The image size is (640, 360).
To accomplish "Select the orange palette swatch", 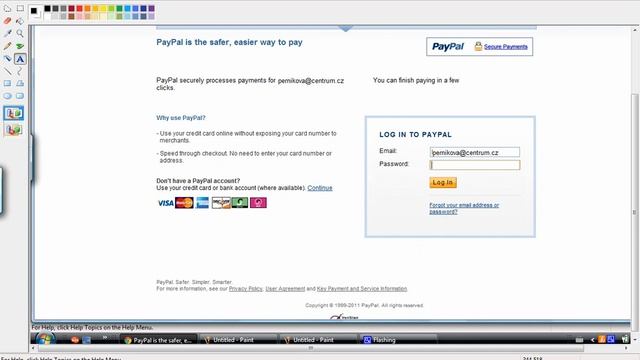I will tap(87, 8).
